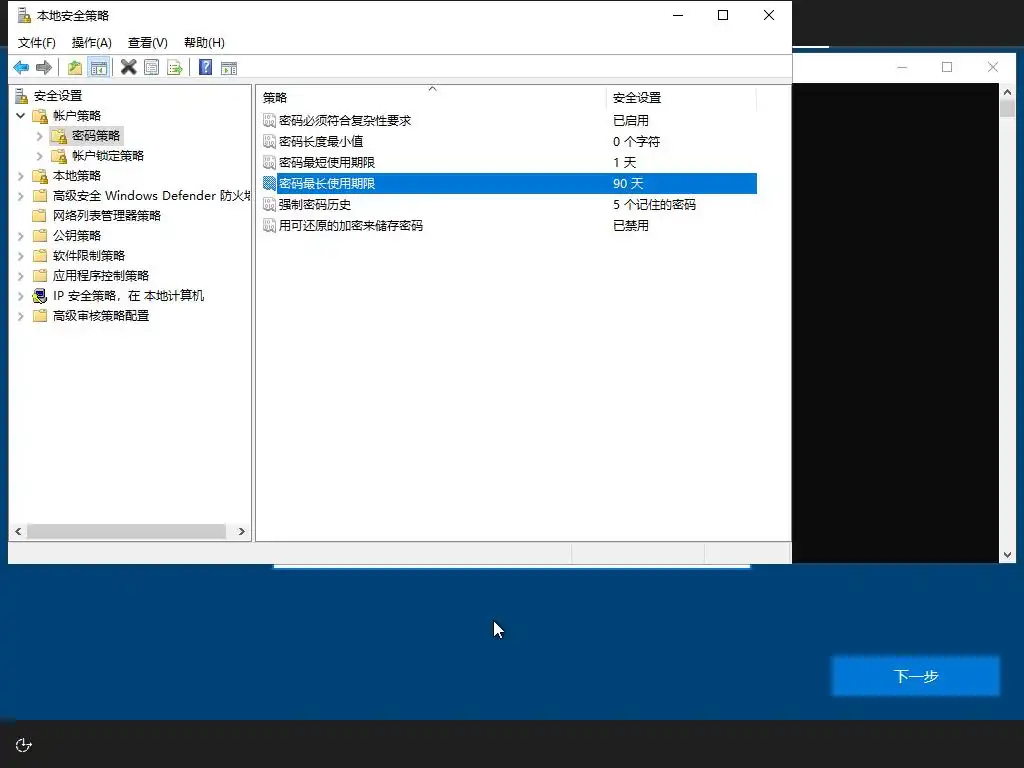Select the IP 安全策略，在 本地计算机 label
Viewport: 1024px width, 768px height.
tap(129, 296)
